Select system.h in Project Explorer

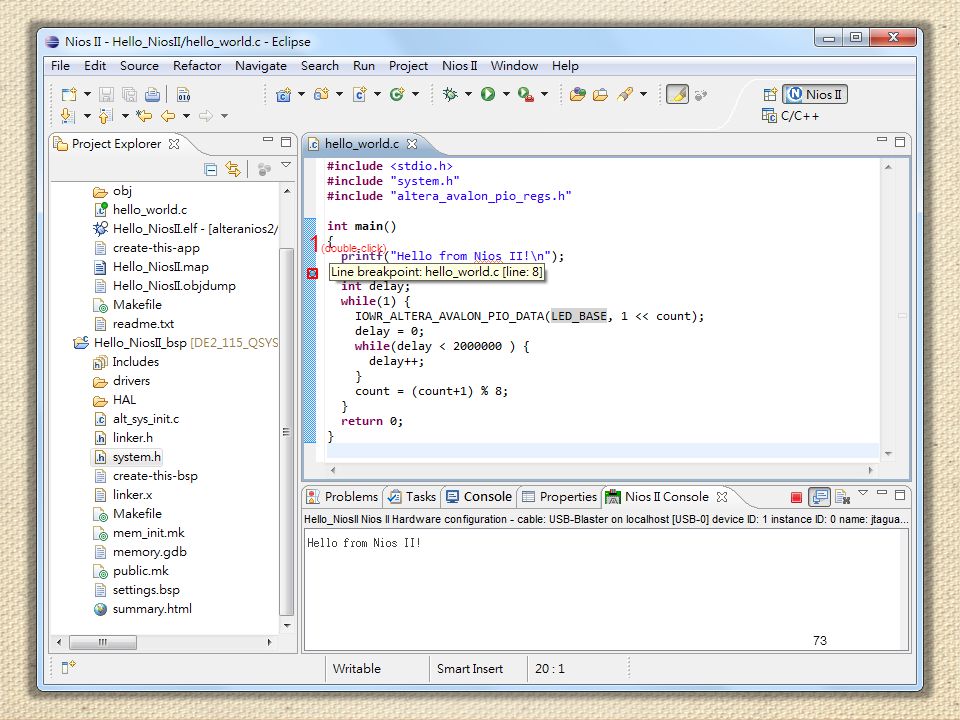coord(127,457)
